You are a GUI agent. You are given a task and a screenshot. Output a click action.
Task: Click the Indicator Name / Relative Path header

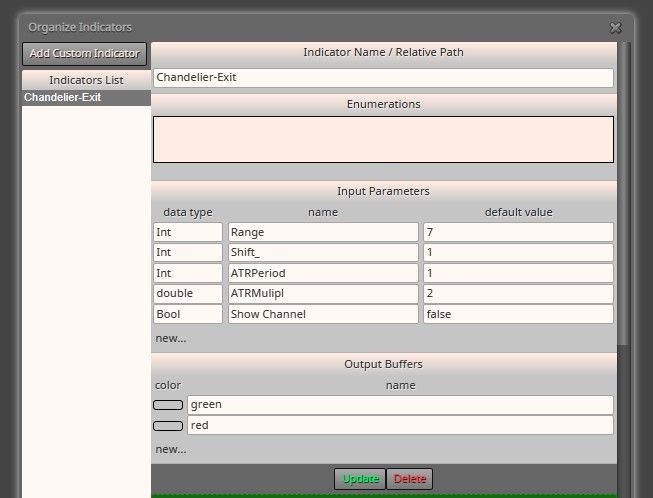click(384, 52)
